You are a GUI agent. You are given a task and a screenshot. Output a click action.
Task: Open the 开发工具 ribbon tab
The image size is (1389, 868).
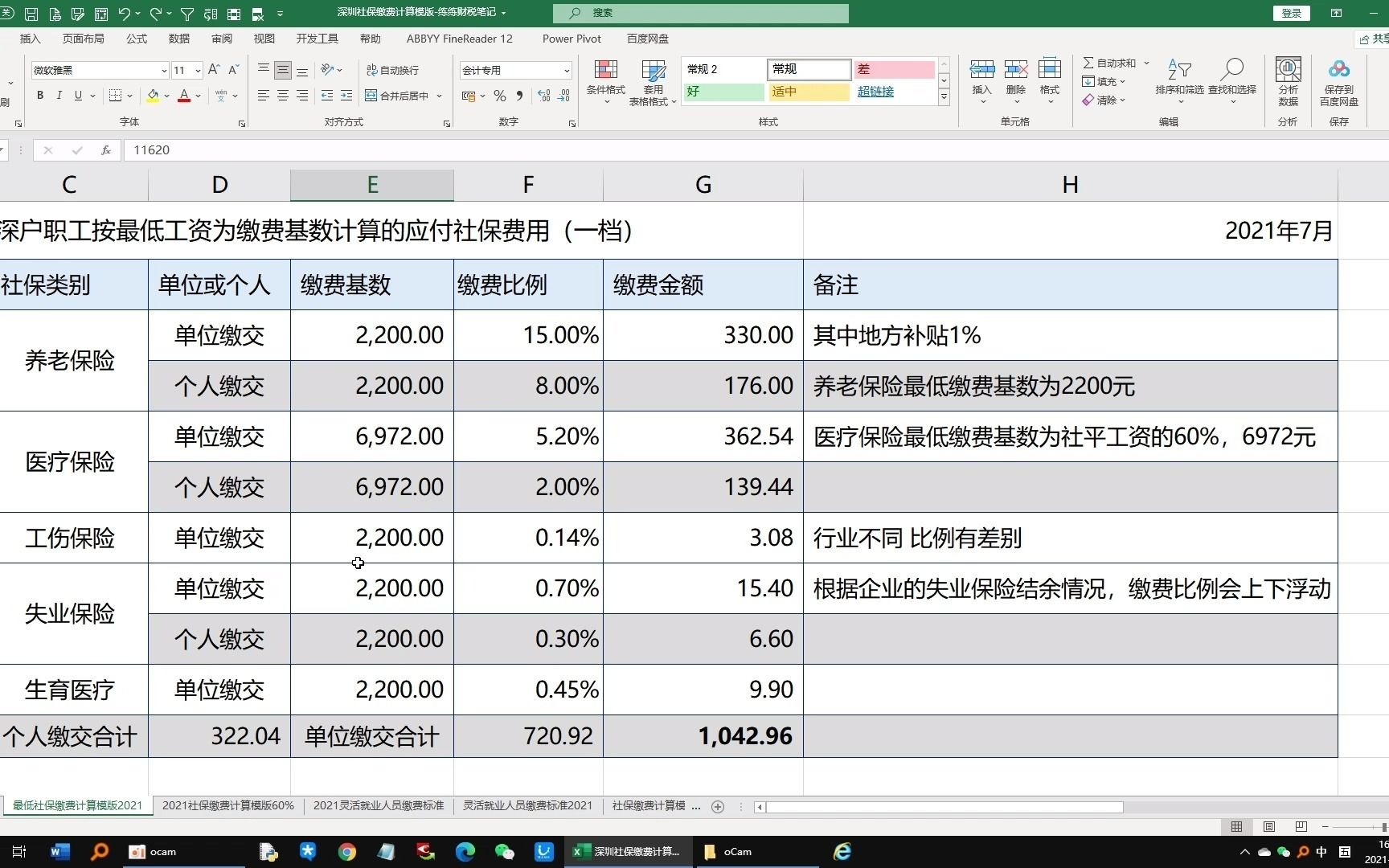316,38
